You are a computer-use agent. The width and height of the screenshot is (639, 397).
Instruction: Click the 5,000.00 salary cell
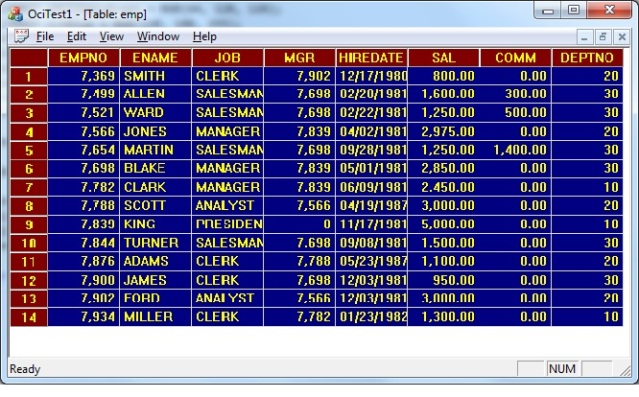click(x=443, y=224)
